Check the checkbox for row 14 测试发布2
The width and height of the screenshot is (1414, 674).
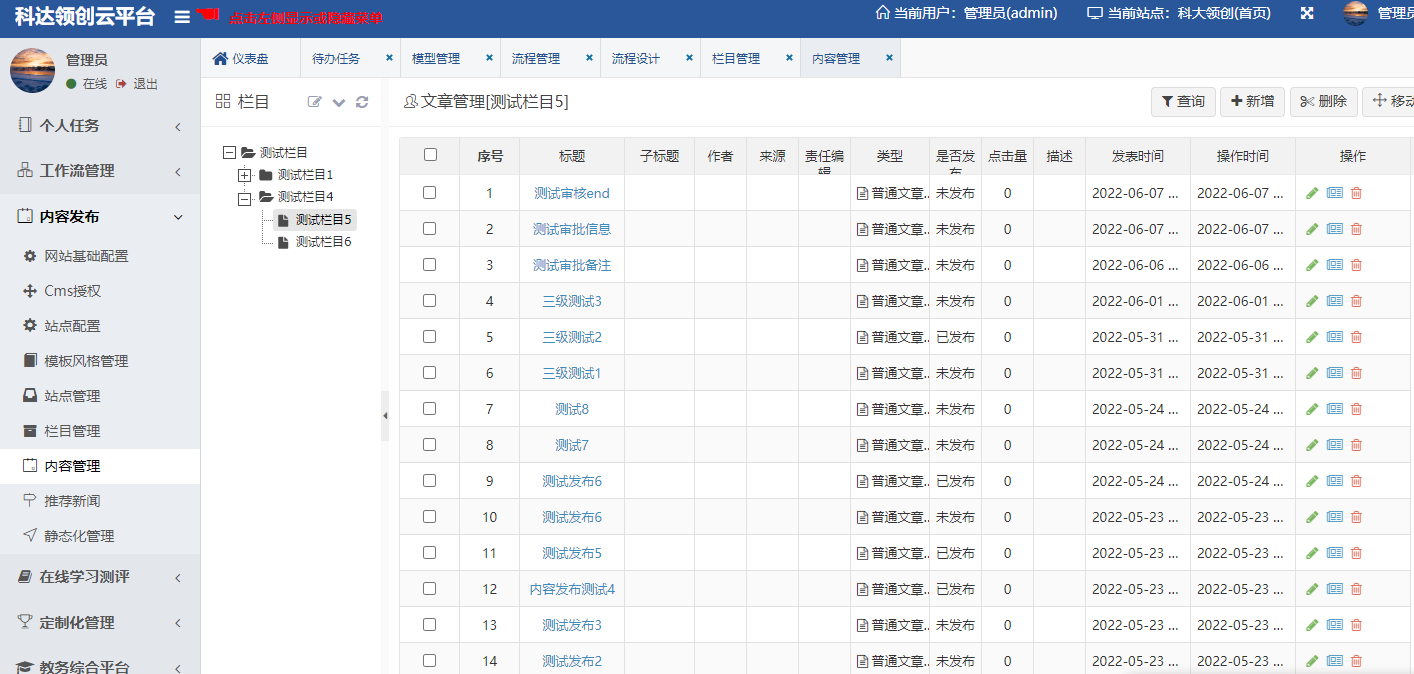pyautogui.click(x=430, y=661)
